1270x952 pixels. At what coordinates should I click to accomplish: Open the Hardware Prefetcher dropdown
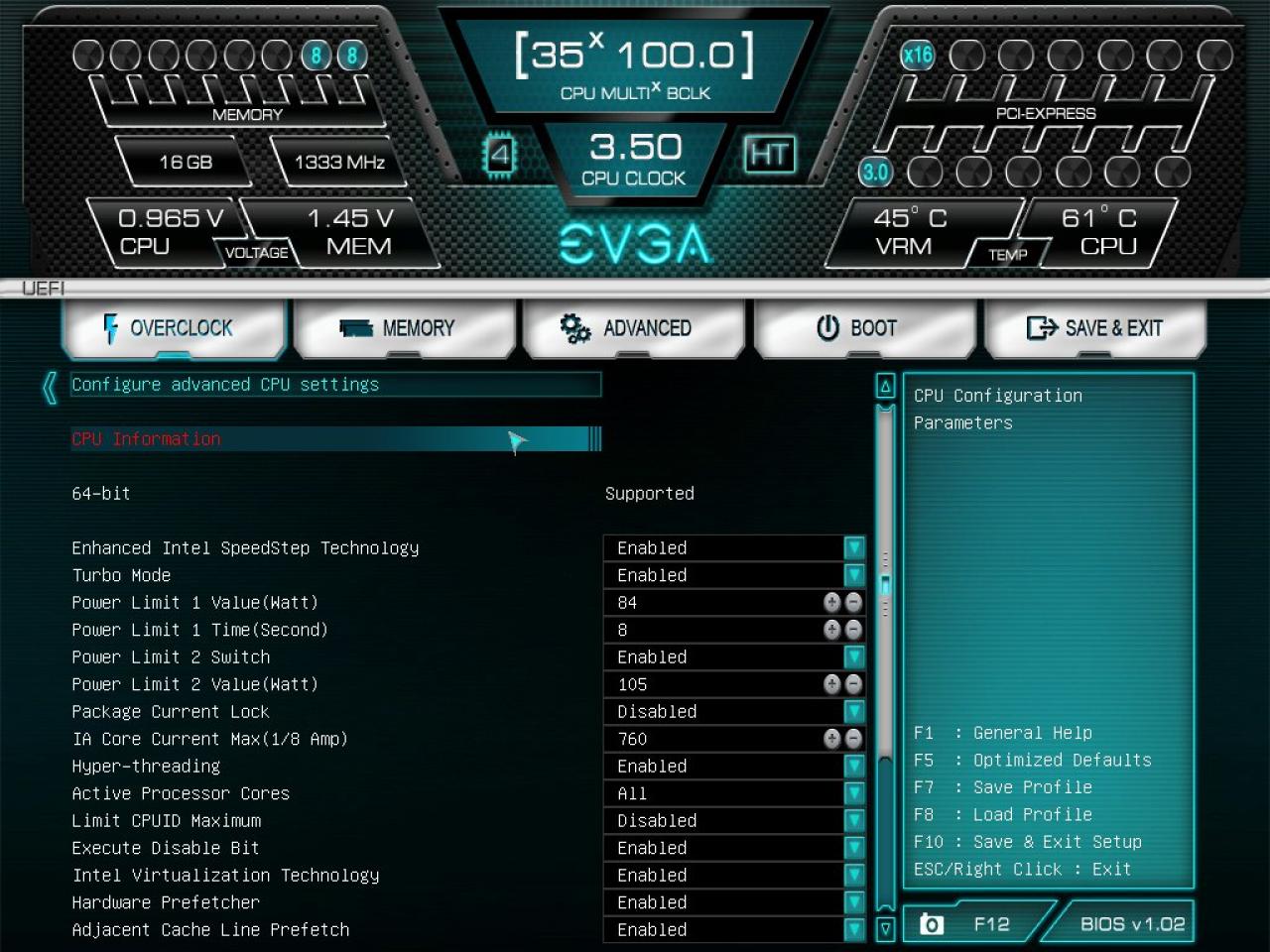click(x=854, y=902)
